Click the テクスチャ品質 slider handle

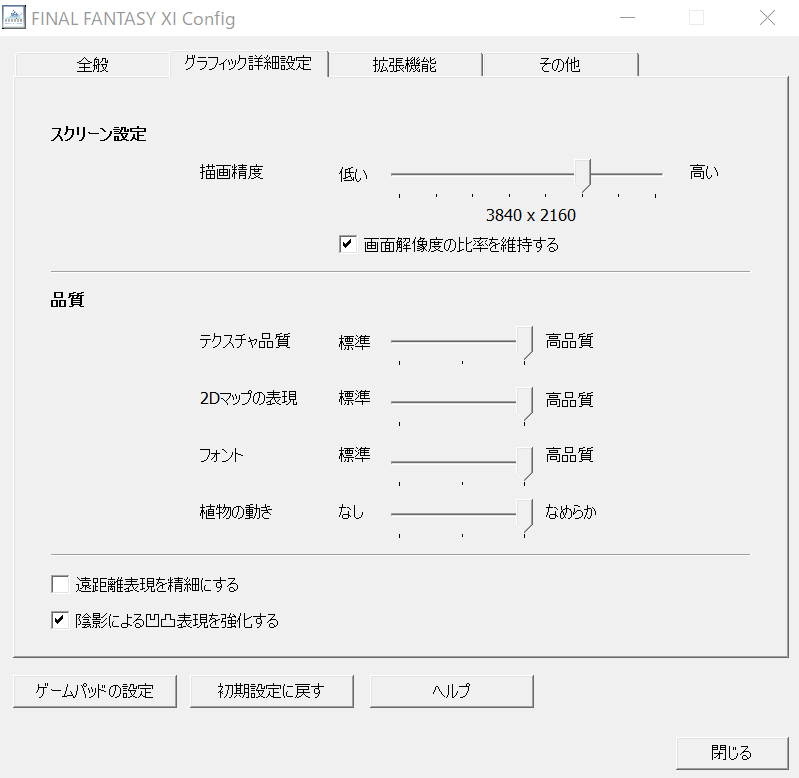(x=525, y=342)
